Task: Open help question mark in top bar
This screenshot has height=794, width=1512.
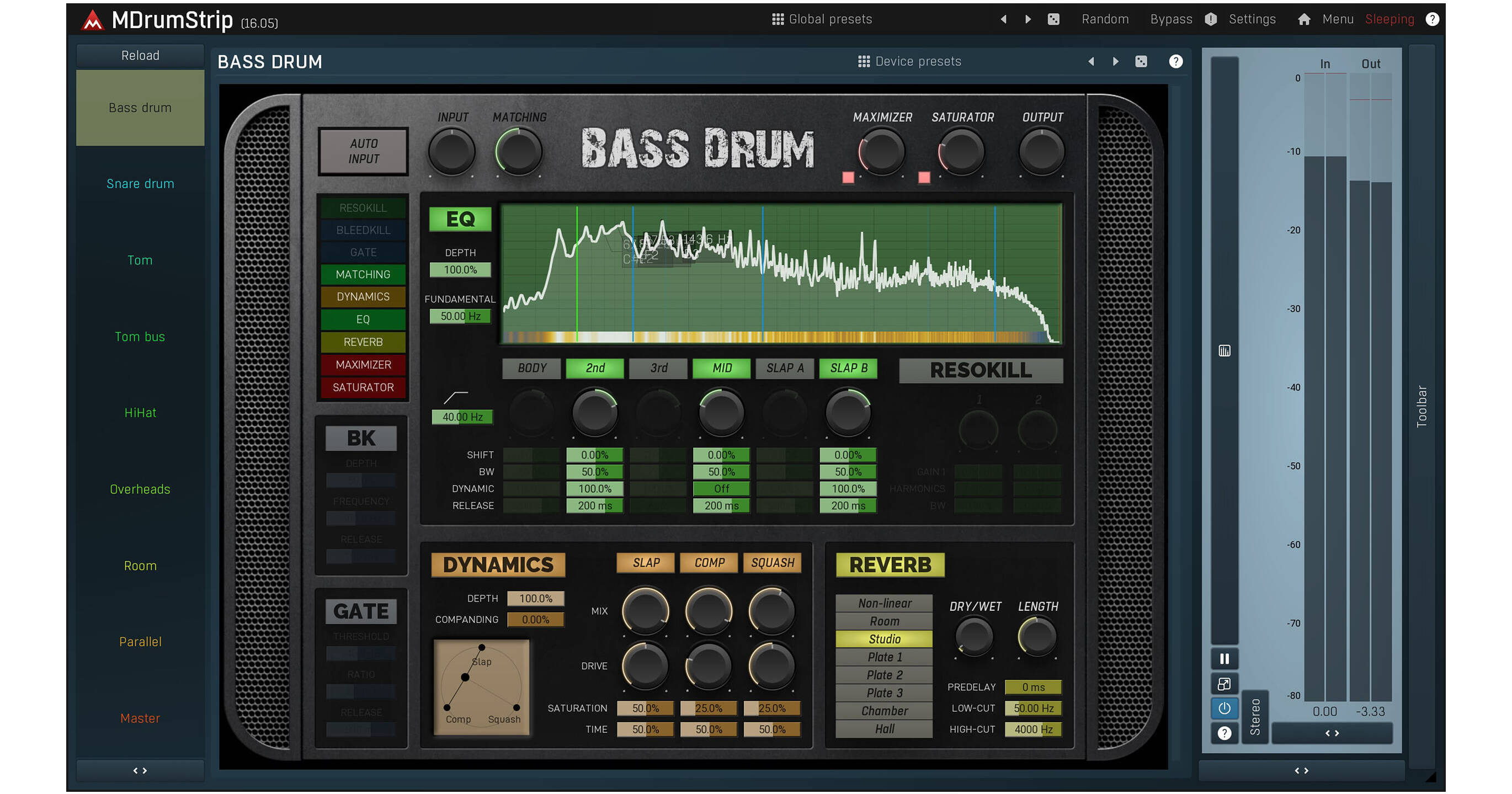Action: pos(1432,19)
